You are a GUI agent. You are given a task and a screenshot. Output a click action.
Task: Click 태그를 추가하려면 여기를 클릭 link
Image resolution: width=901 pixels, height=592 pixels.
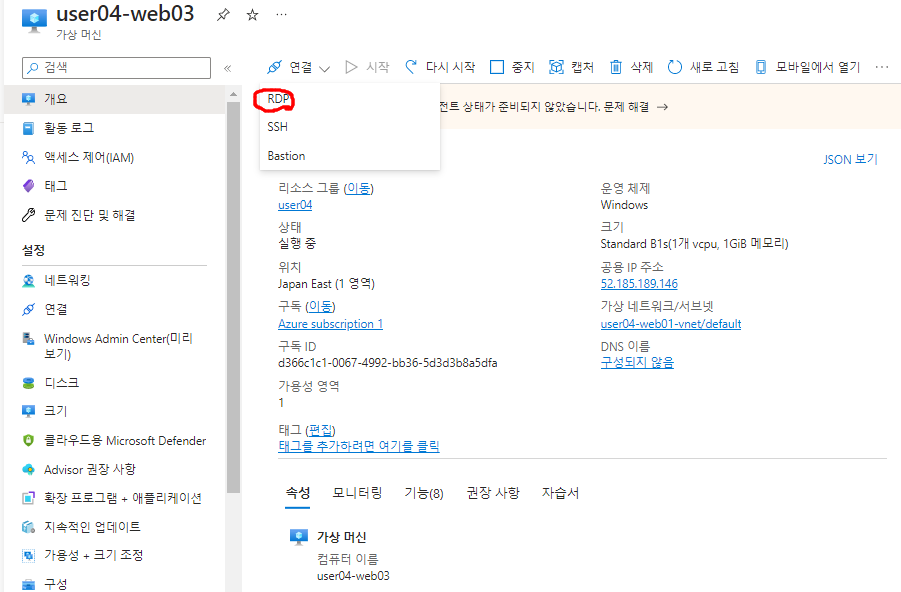[x=359, y=447]
